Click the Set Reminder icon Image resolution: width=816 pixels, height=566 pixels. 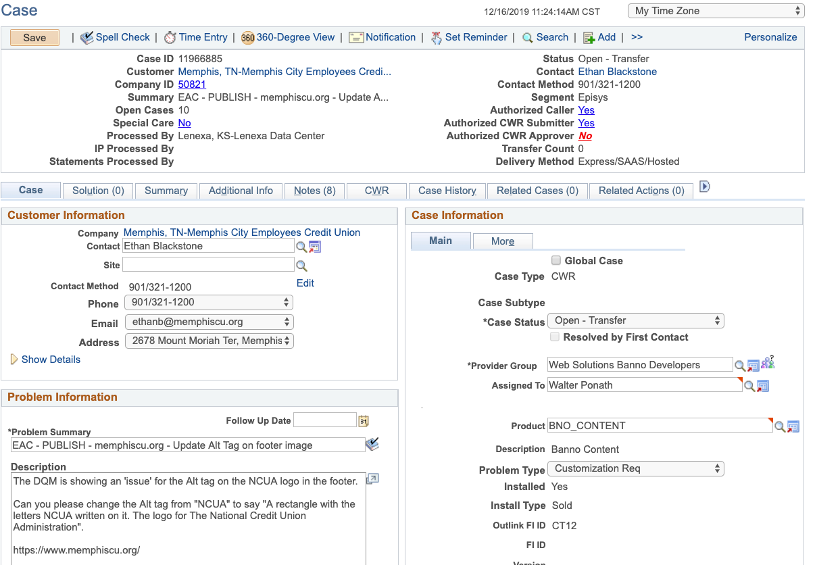(437, 38)
